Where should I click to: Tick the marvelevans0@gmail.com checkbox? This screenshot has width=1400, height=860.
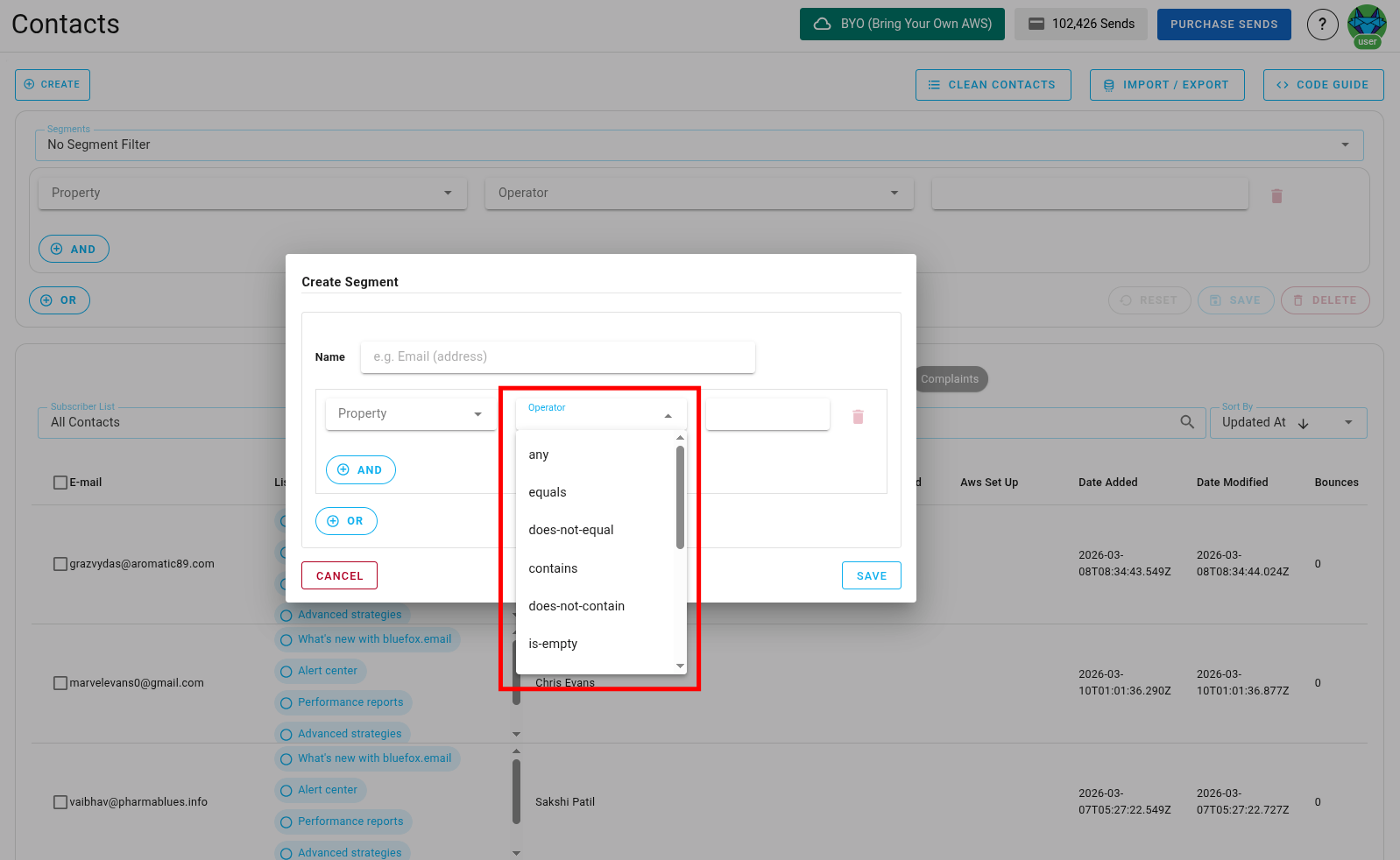click(60, 683)
